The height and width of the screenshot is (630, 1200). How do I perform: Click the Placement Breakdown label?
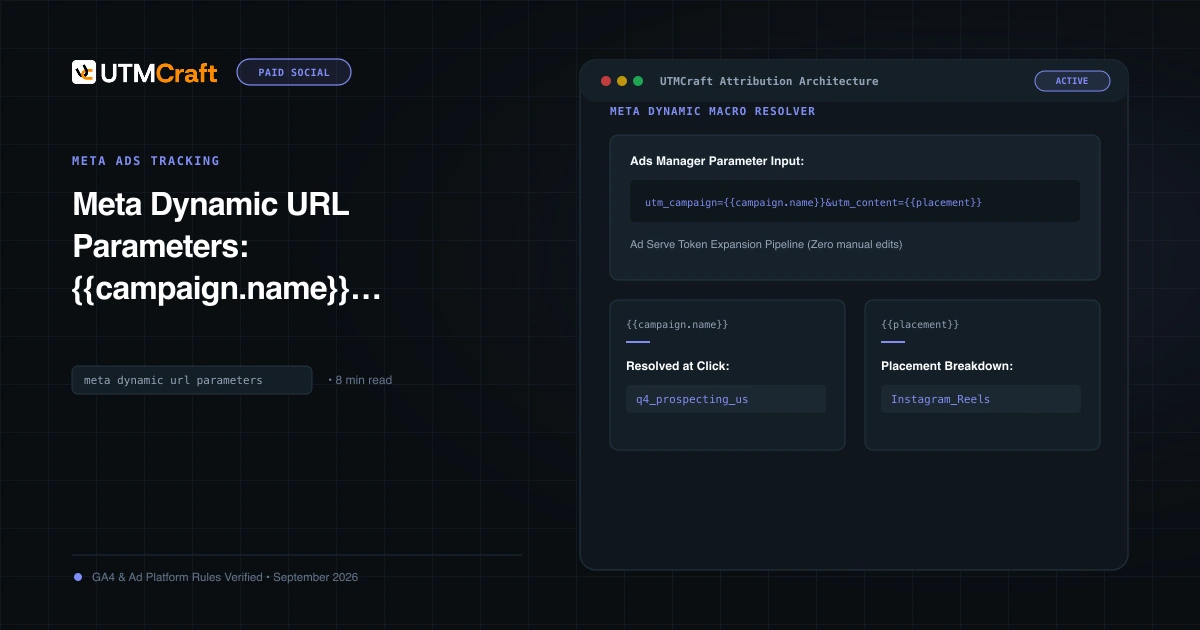coord(947,366)
